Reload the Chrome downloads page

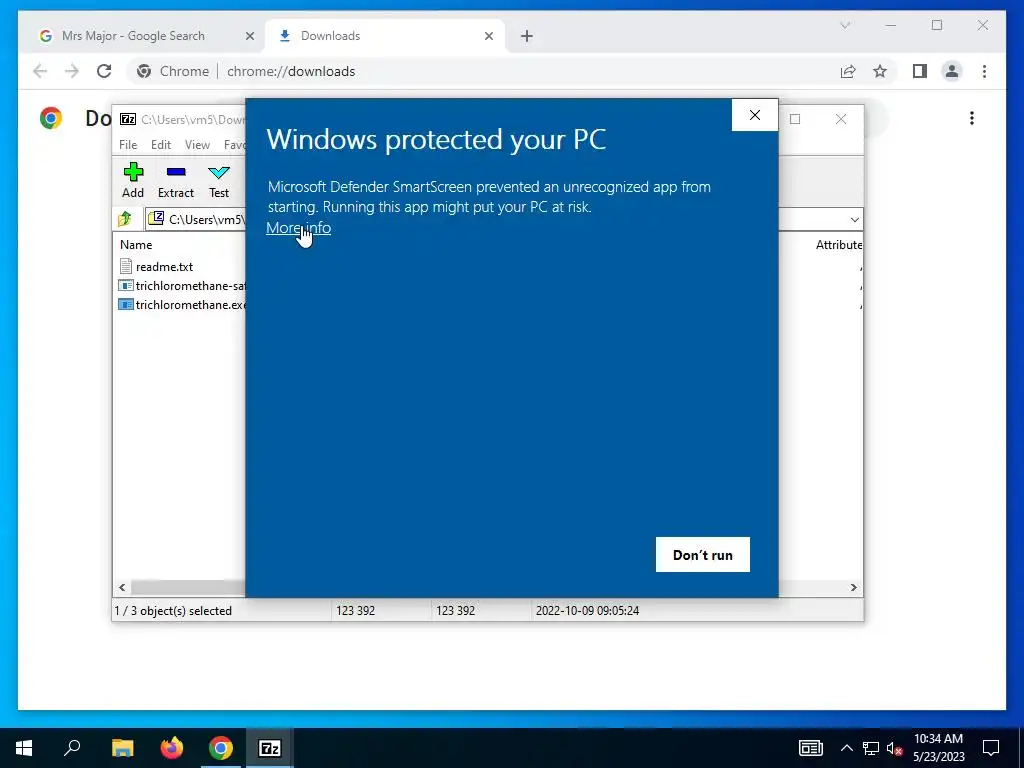(104, 71)
